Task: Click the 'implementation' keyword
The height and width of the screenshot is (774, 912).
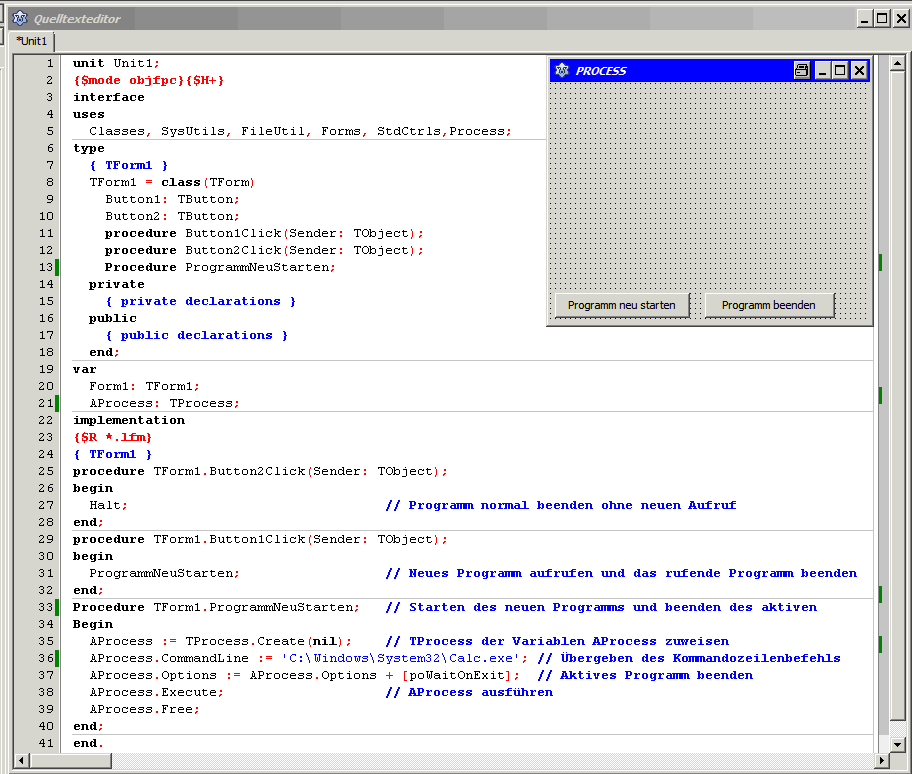Action: click(x=129, y=420)
